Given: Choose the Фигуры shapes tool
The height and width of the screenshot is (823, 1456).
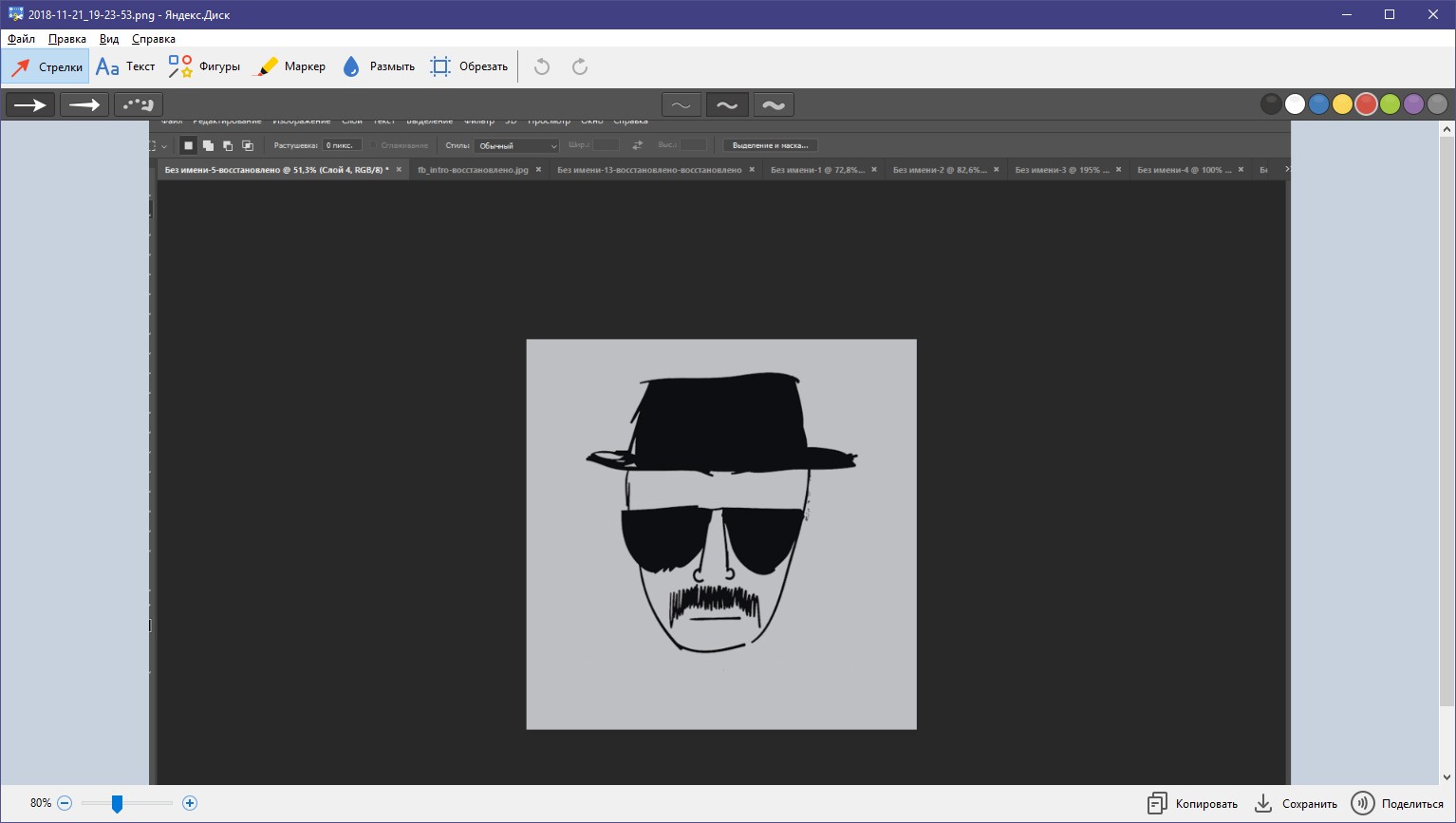Looking at the screenshot, I should pos(204,67).
